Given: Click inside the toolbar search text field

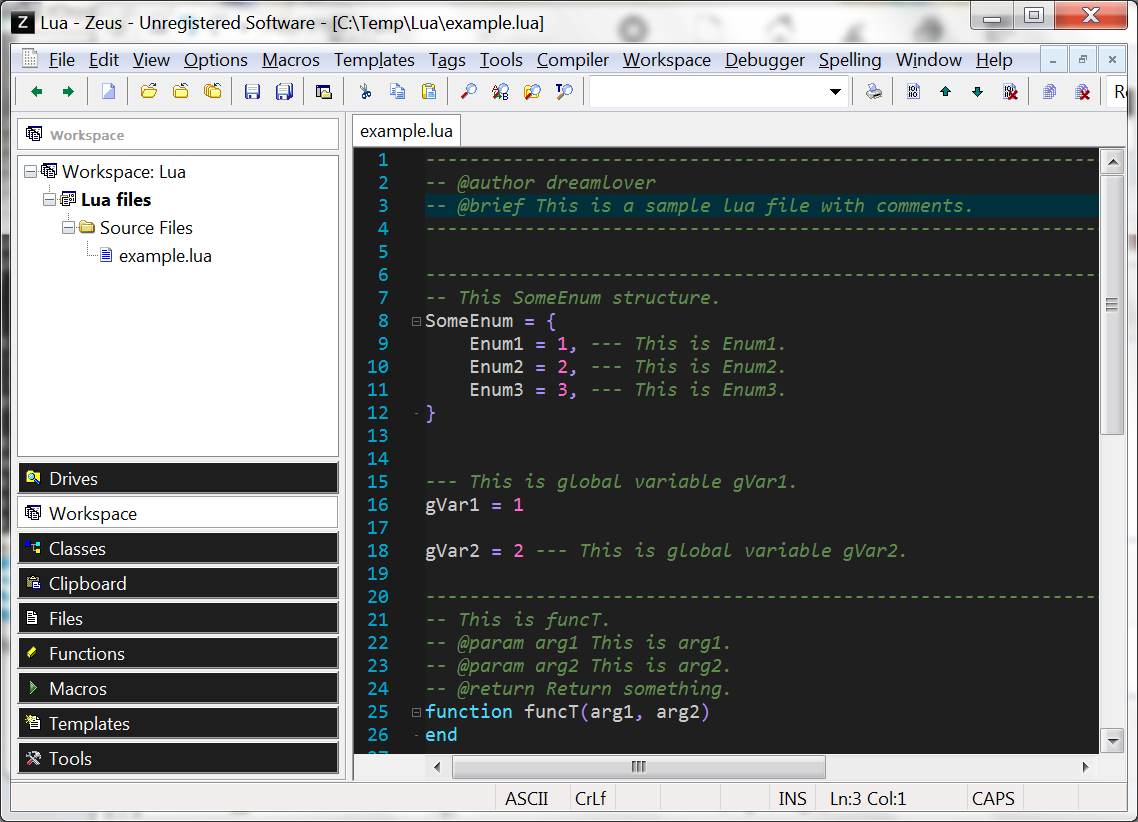Looking at the screenshot, I should point(708,91).
